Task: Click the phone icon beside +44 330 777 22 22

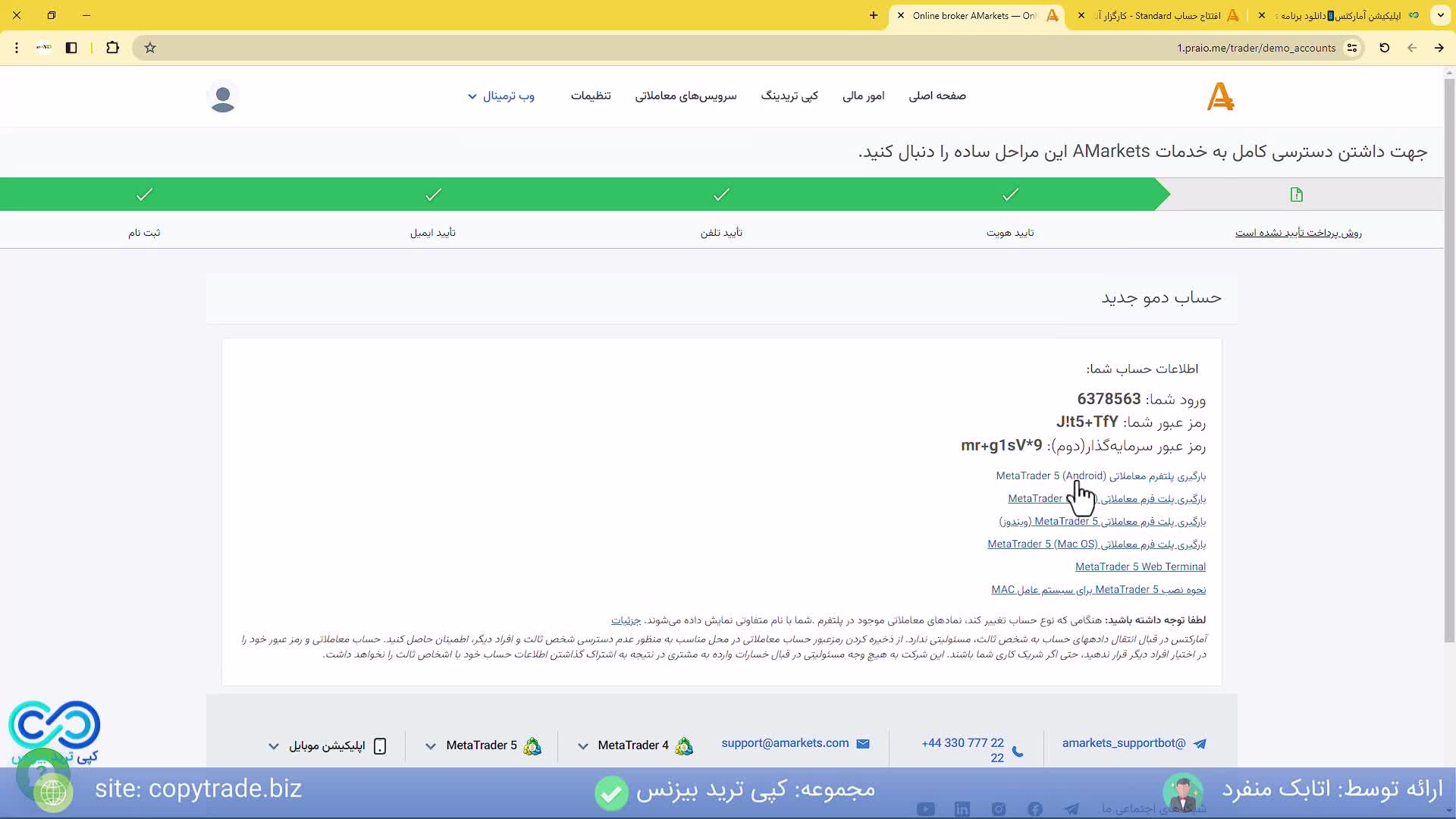Action: click(1017, 750)
